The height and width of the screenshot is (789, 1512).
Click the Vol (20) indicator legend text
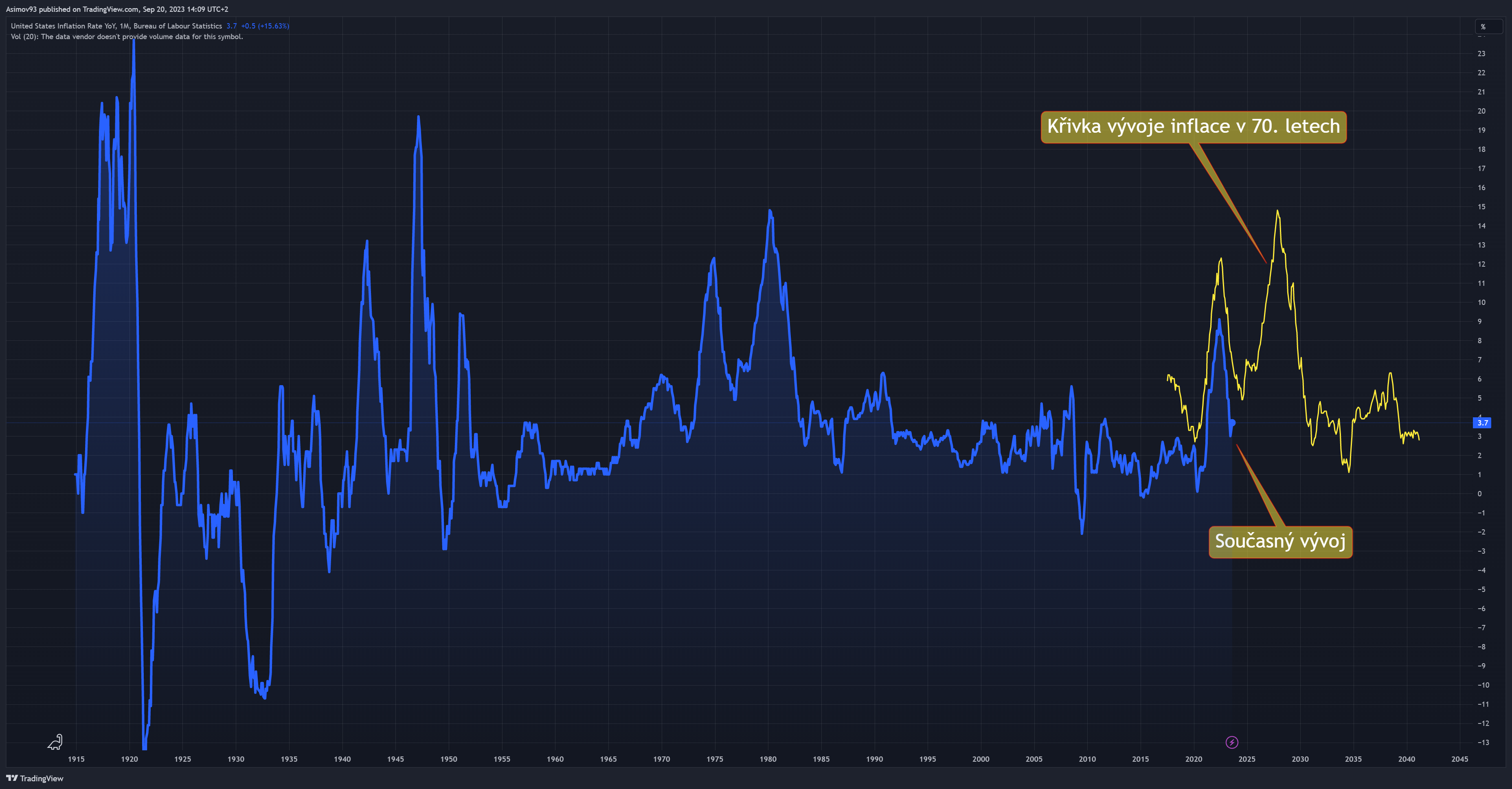tap(127, 36)
